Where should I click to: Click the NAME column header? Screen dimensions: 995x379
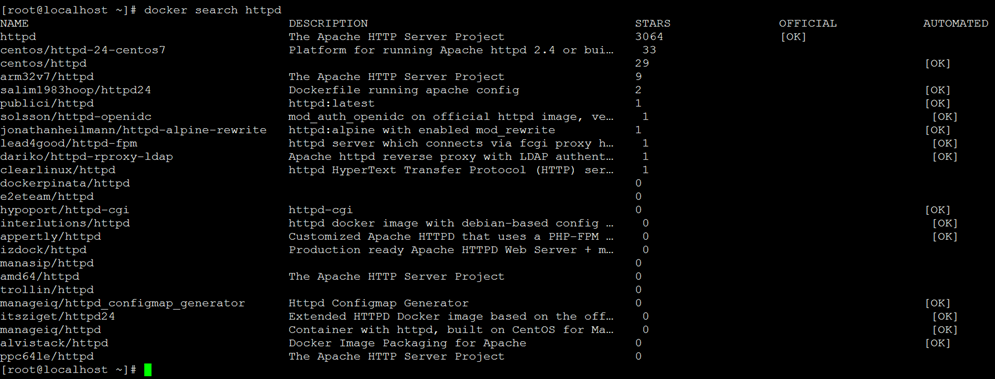15,23
